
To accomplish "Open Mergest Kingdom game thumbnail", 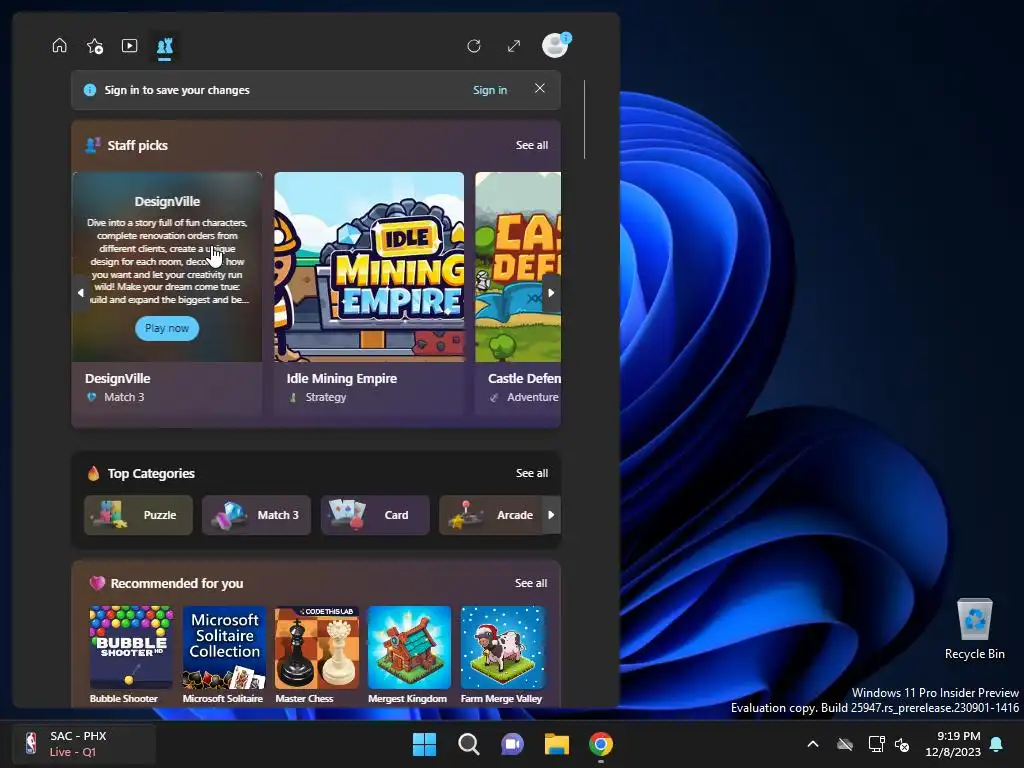I will (409, 647).
